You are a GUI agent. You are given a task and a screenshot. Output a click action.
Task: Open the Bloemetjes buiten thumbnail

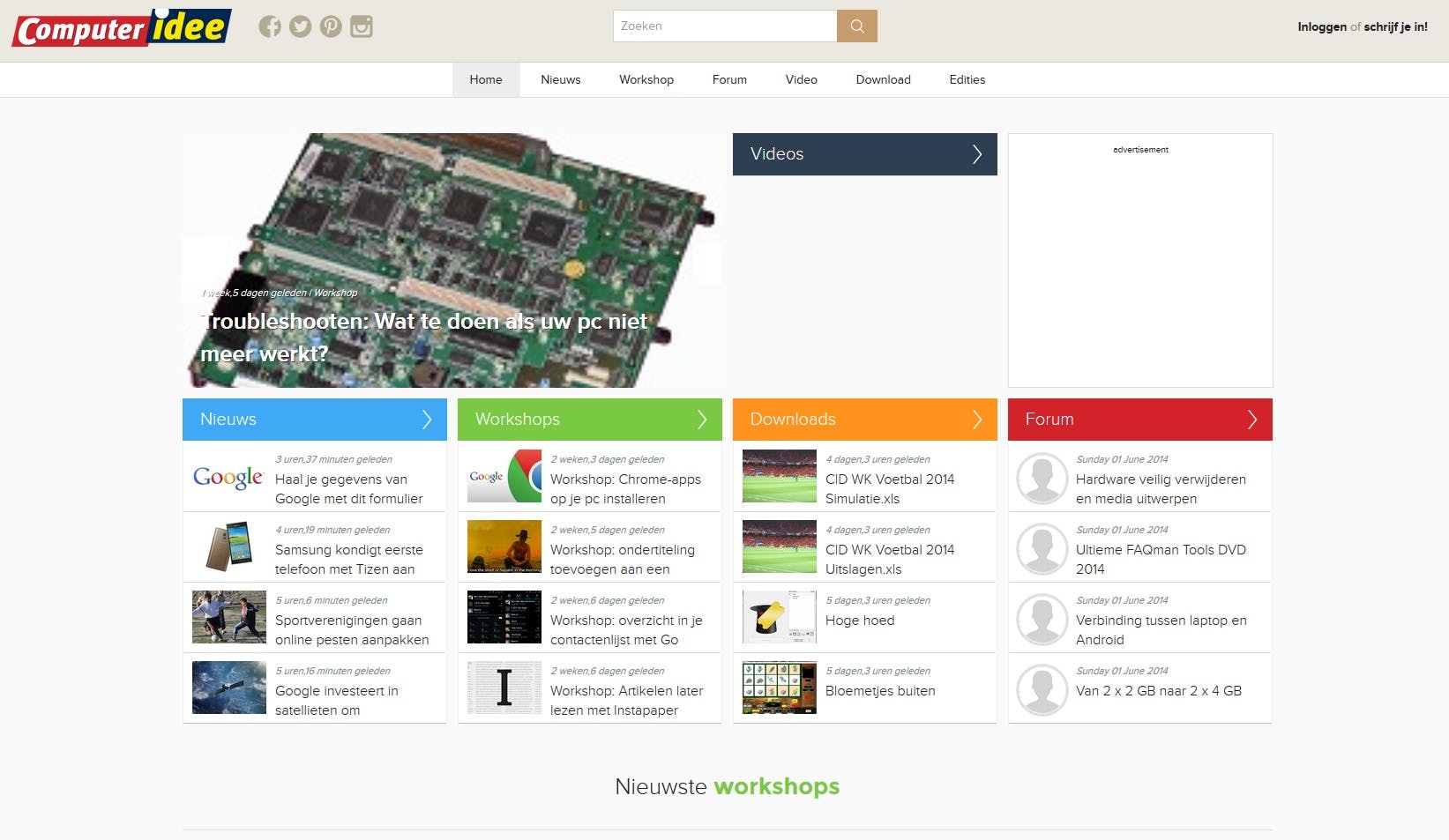(x=780, y=688)
